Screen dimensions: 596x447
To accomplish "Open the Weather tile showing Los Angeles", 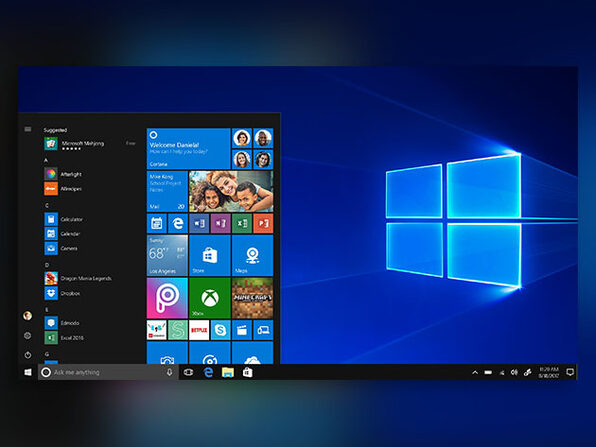I will point(167,255).
